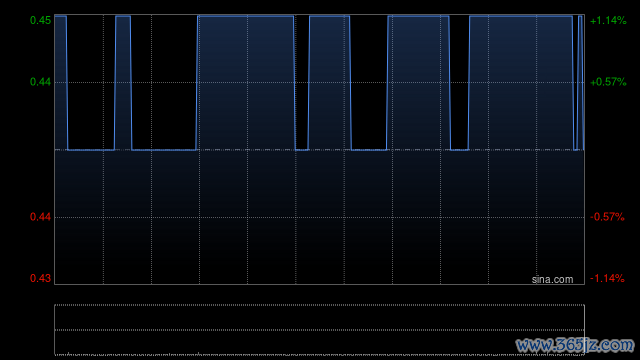
Task: Click the -1.14% percentage label
Action: coord(607,278)
